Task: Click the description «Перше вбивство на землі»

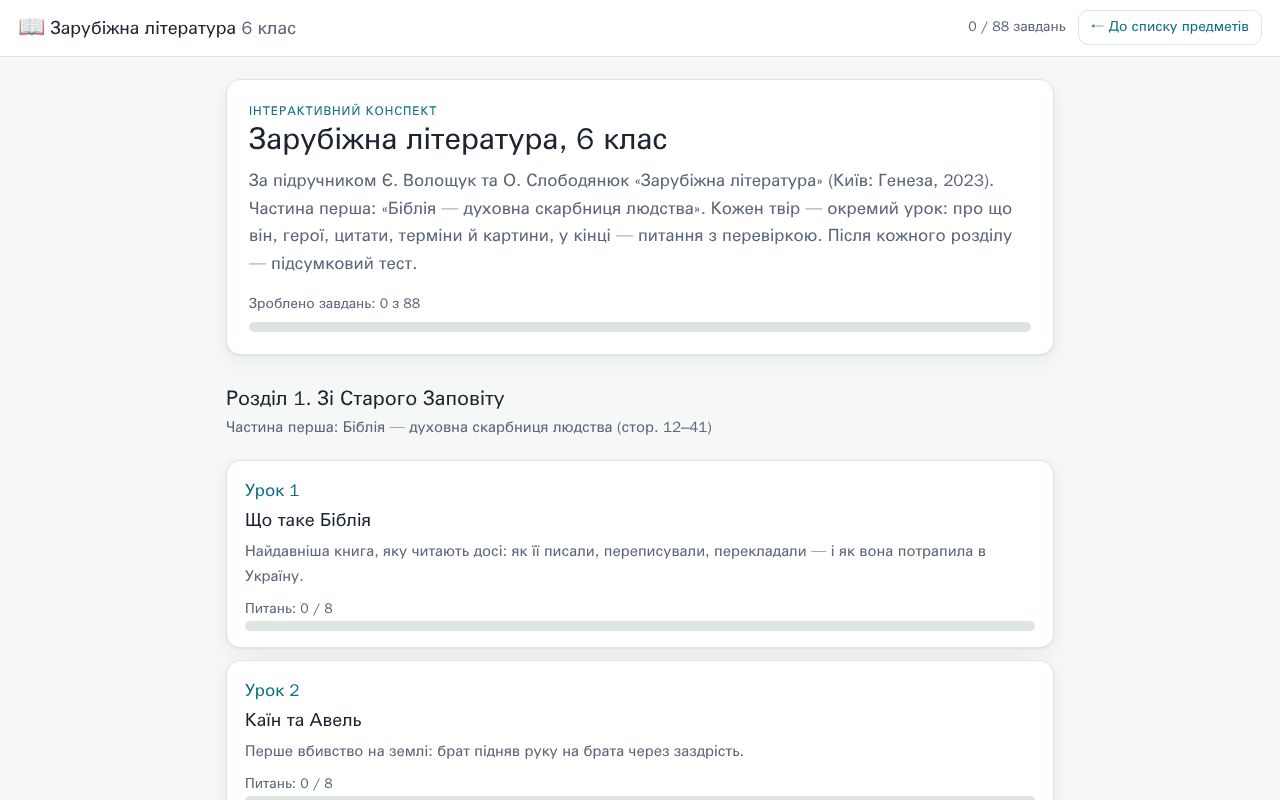Action: (494, 751)
